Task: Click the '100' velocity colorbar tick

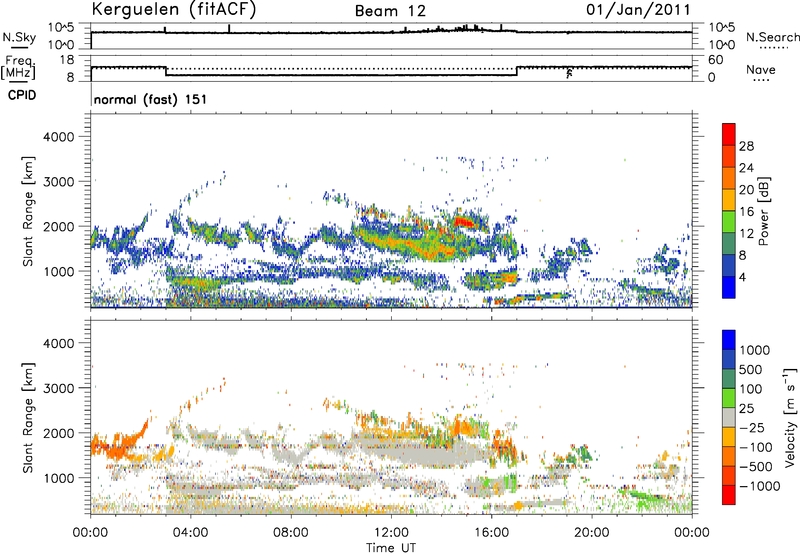Action: 751,389
